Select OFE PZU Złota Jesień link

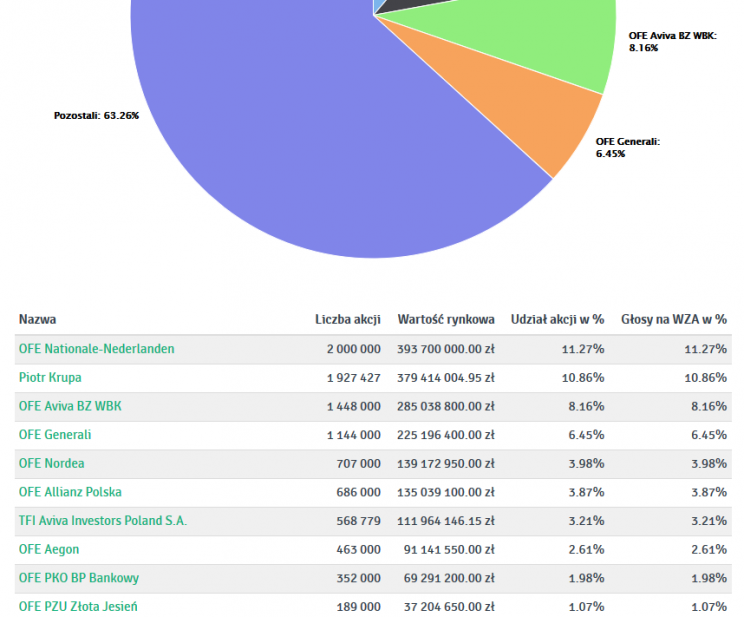pos(78,607)
